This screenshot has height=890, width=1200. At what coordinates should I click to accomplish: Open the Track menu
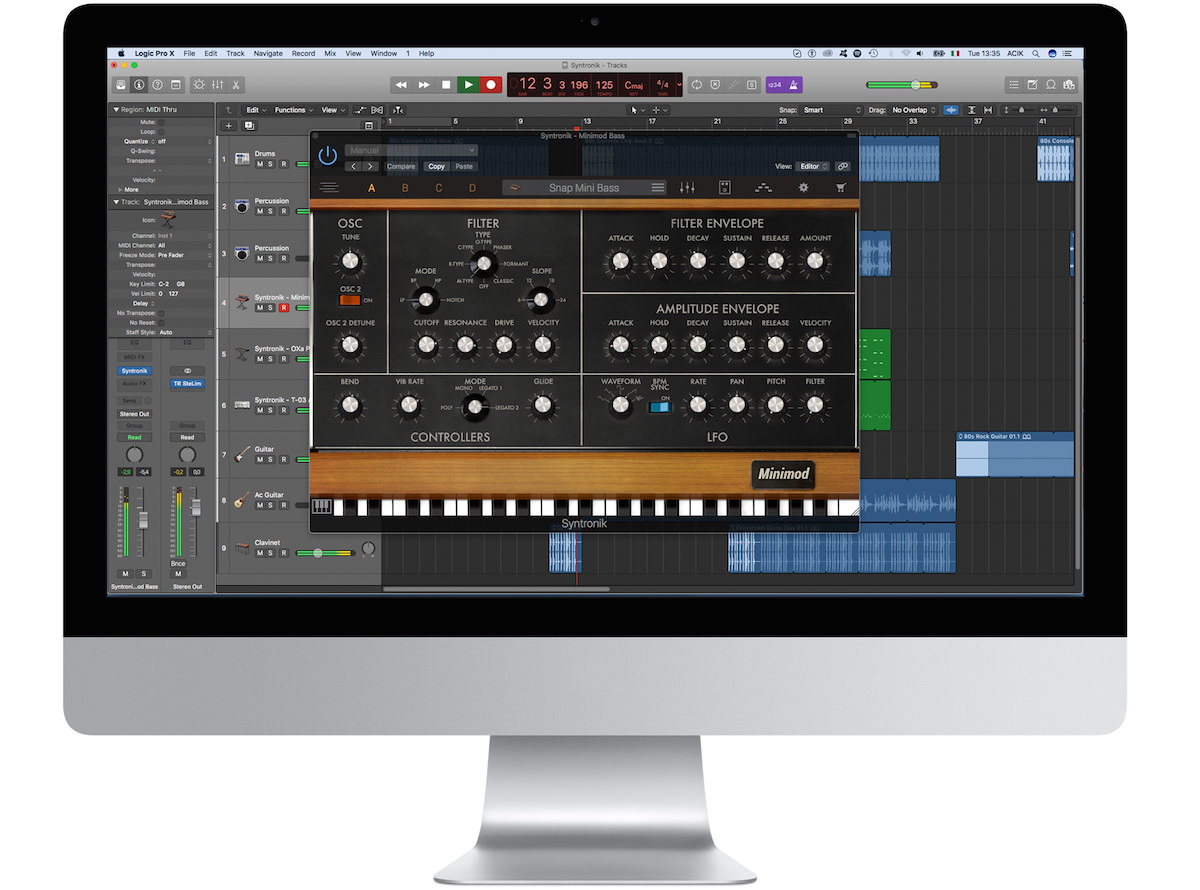[x=235, y=53]
